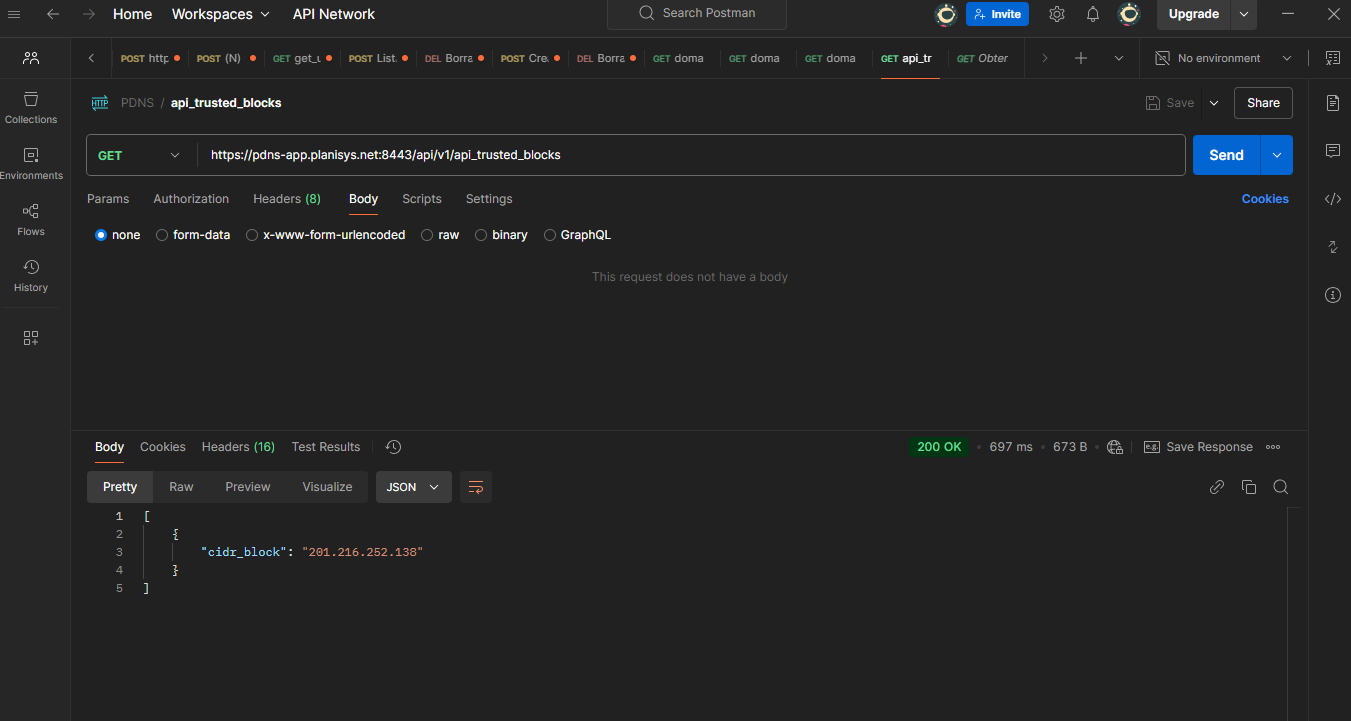Click the blue Send button

[x=1227, y=155]
